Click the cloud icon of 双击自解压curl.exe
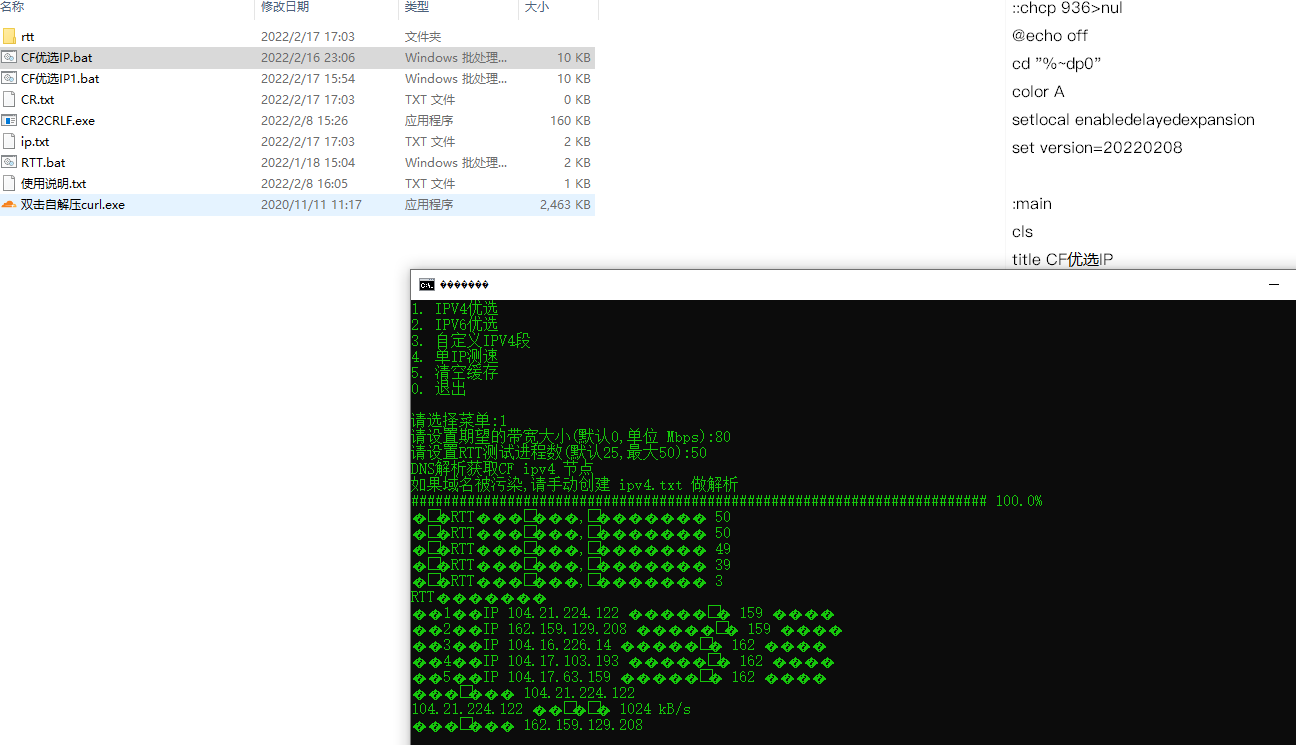The image size is (1296, 745). coord(10,204)
